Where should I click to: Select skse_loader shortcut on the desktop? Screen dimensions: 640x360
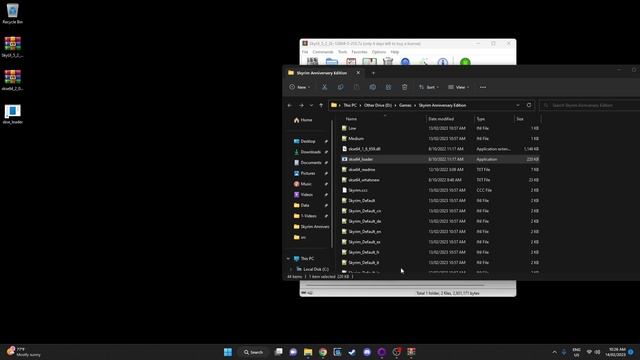[13, 114]
